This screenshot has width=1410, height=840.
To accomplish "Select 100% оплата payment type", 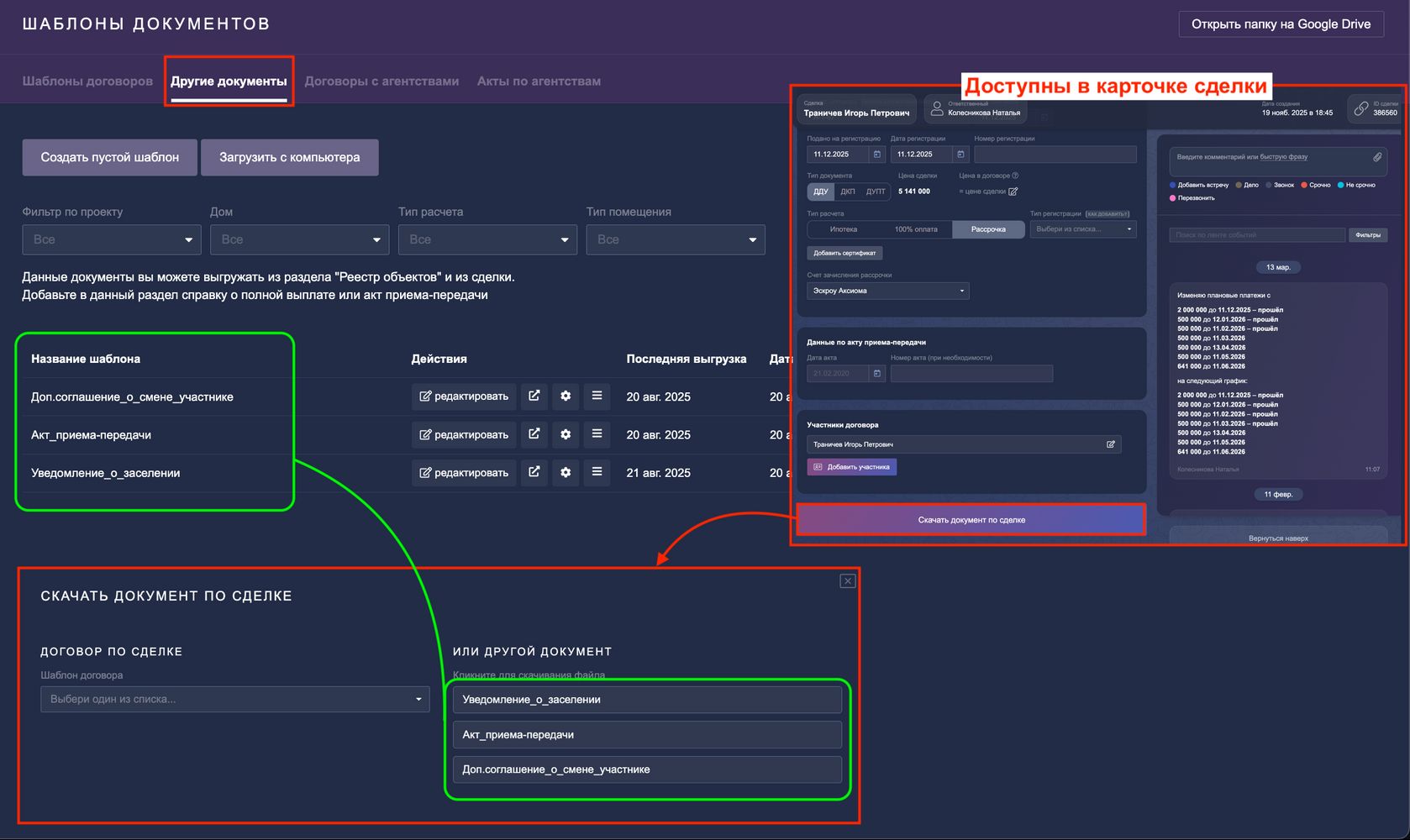I will [916, 229].
